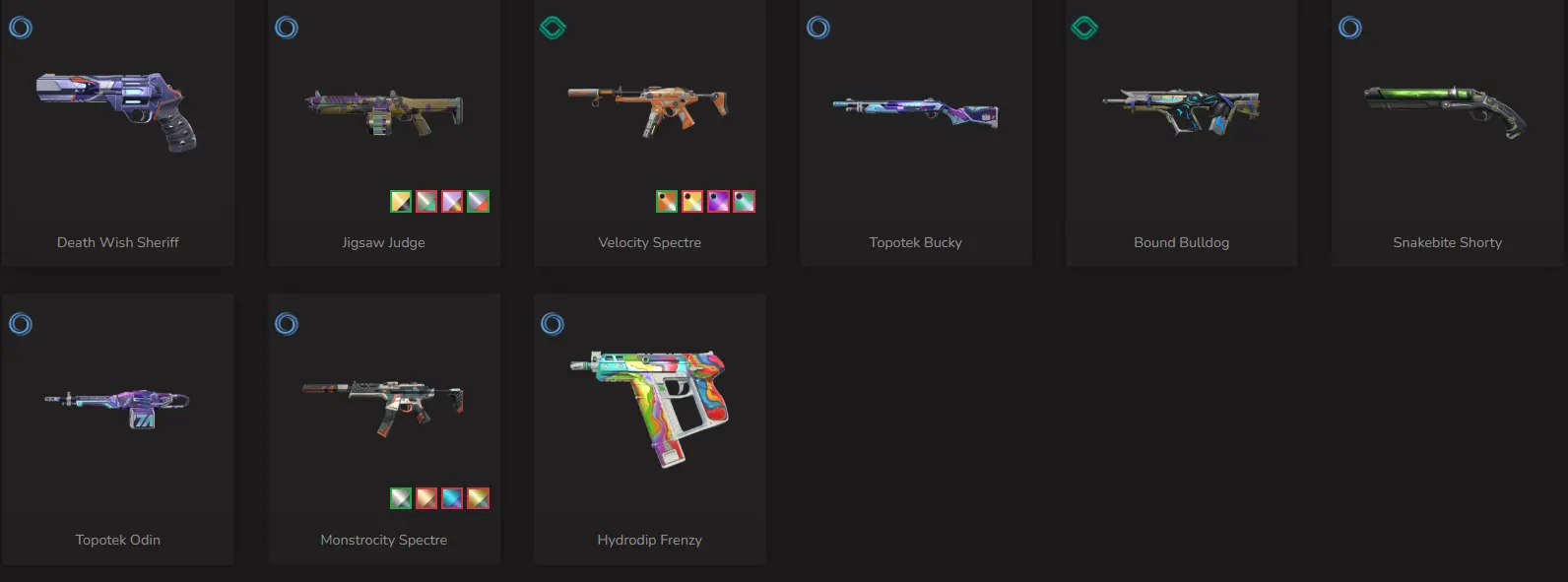Select the yellow-black variant of Jigsaw Judge

pyautogui.click(x=401, y=202)
